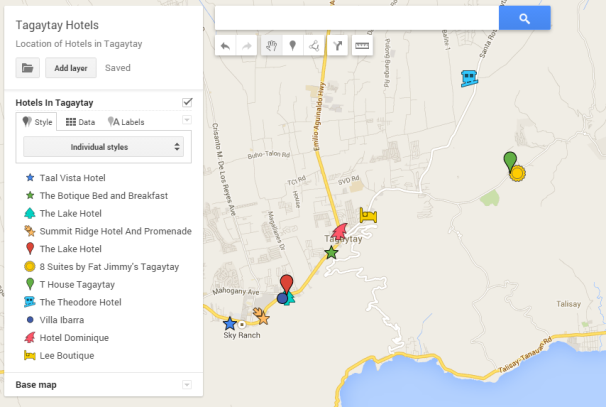
Task: Click the Sky Ranch label on map
Action: pyautogui.click(x=242, y=335)
